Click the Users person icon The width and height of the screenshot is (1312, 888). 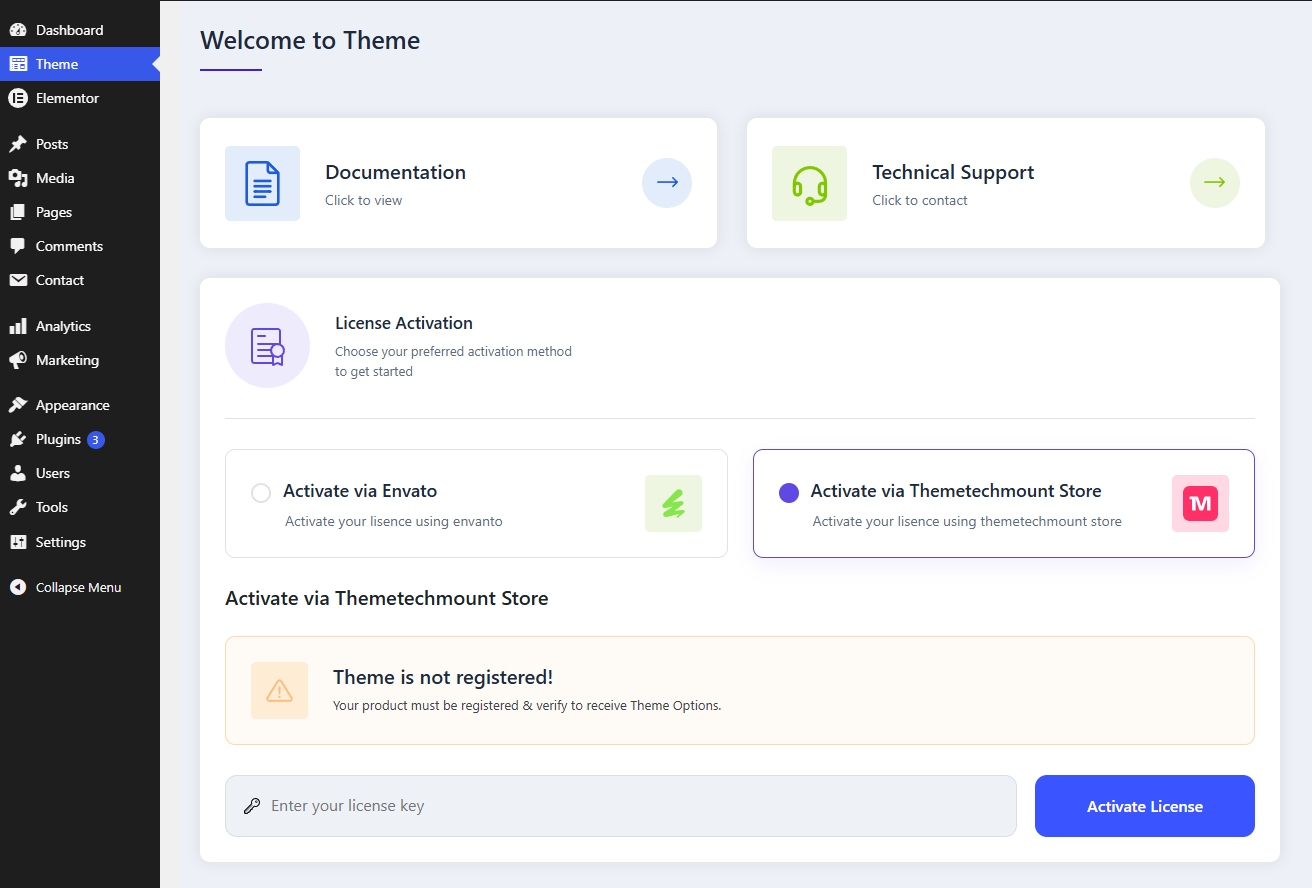[x=18, y=473]
